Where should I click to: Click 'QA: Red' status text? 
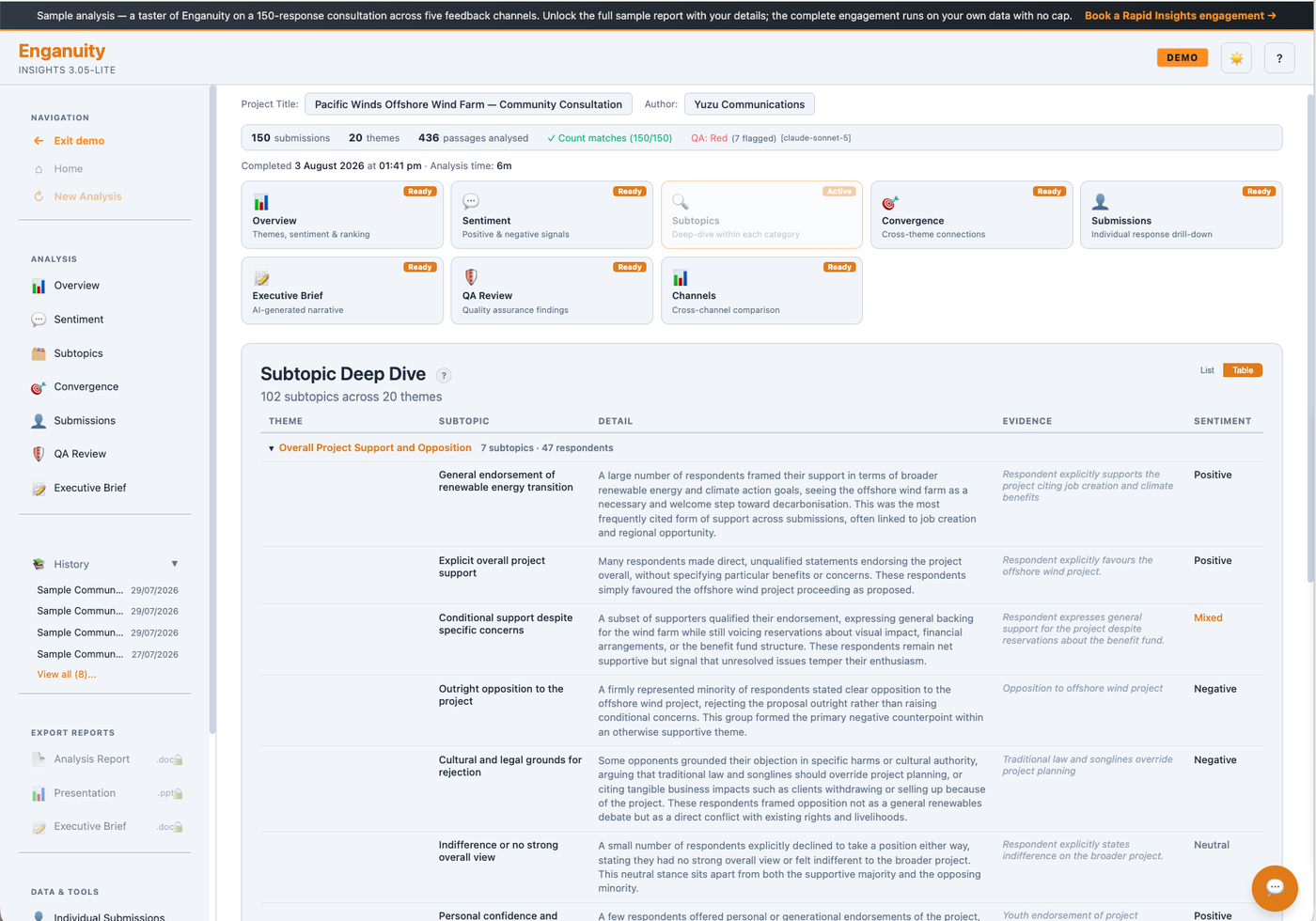click(709, 138)
